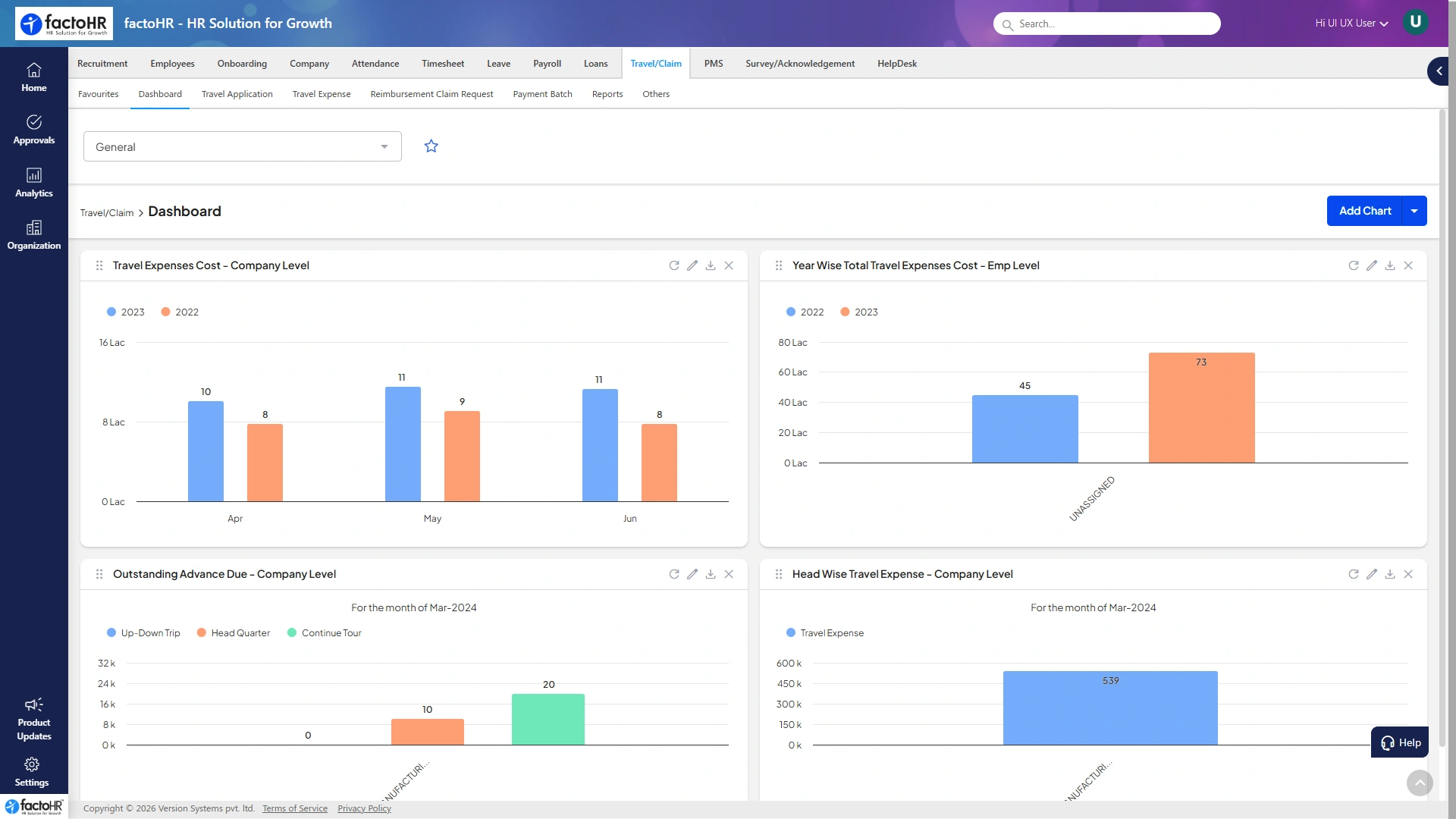Refresh Head Wise Travel Expense chart
The image size is (1456, 819).
1354,574
